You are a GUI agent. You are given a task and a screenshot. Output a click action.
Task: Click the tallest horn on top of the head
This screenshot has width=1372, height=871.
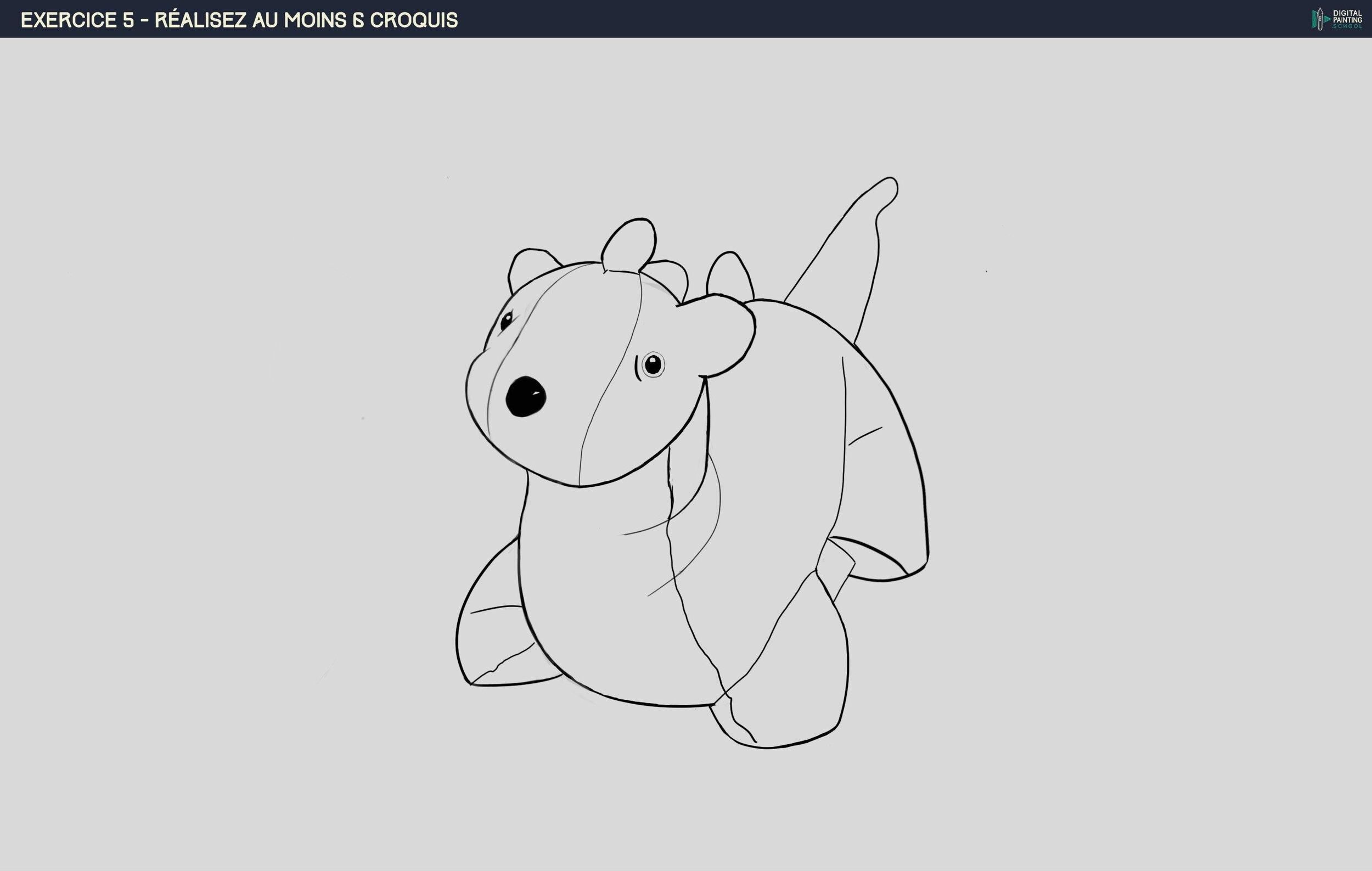pyautogui.click(x=630, y=243)
